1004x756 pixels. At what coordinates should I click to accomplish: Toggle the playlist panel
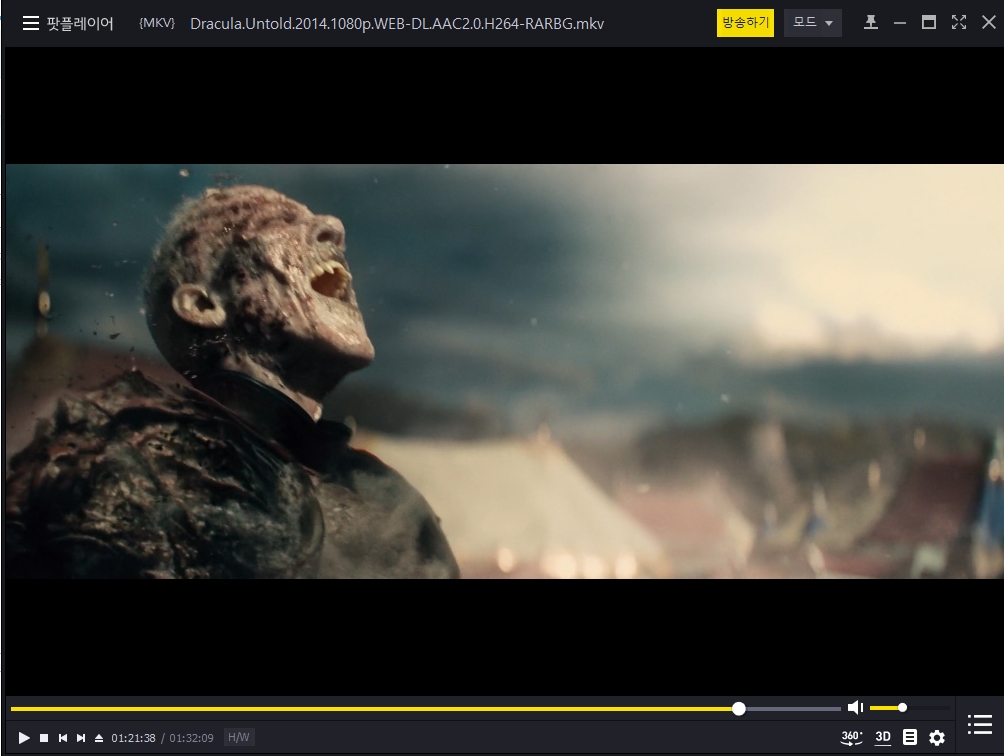(980, 725)
